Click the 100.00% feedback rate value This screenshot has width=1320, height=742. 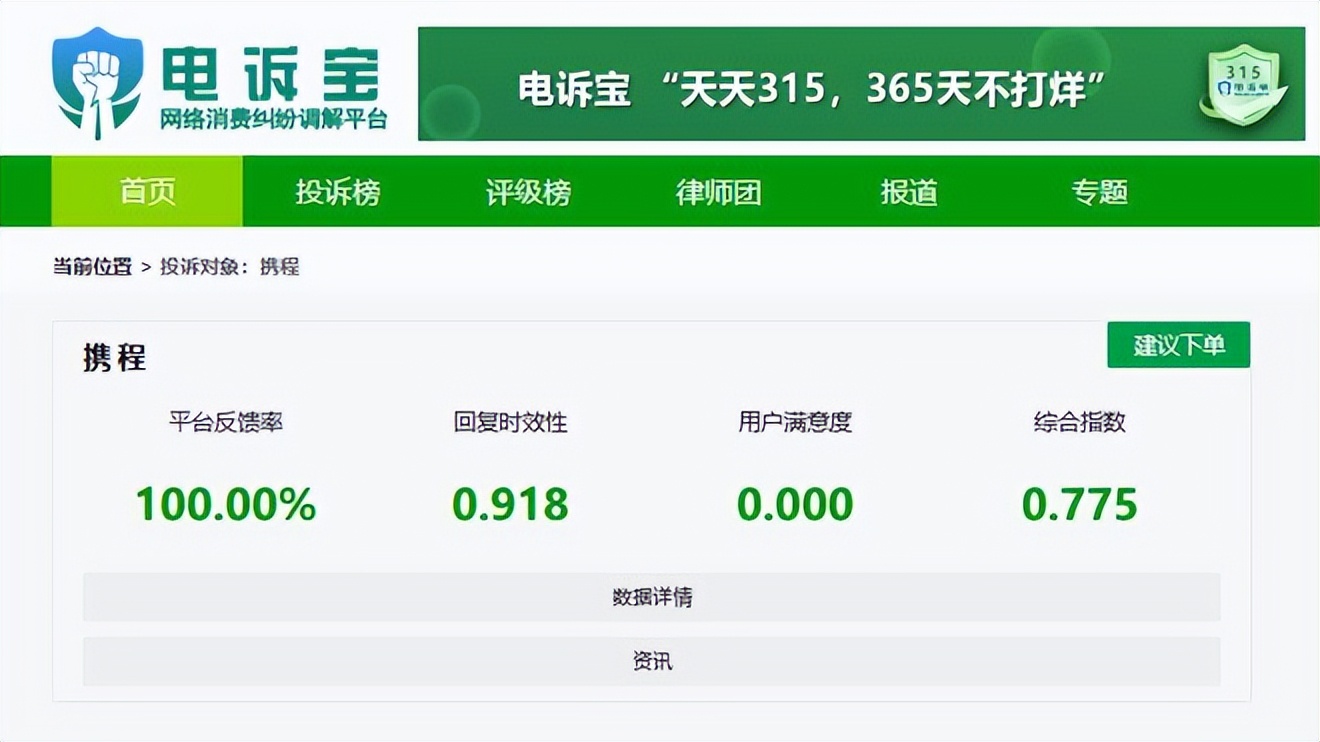[x=226, y=504]
